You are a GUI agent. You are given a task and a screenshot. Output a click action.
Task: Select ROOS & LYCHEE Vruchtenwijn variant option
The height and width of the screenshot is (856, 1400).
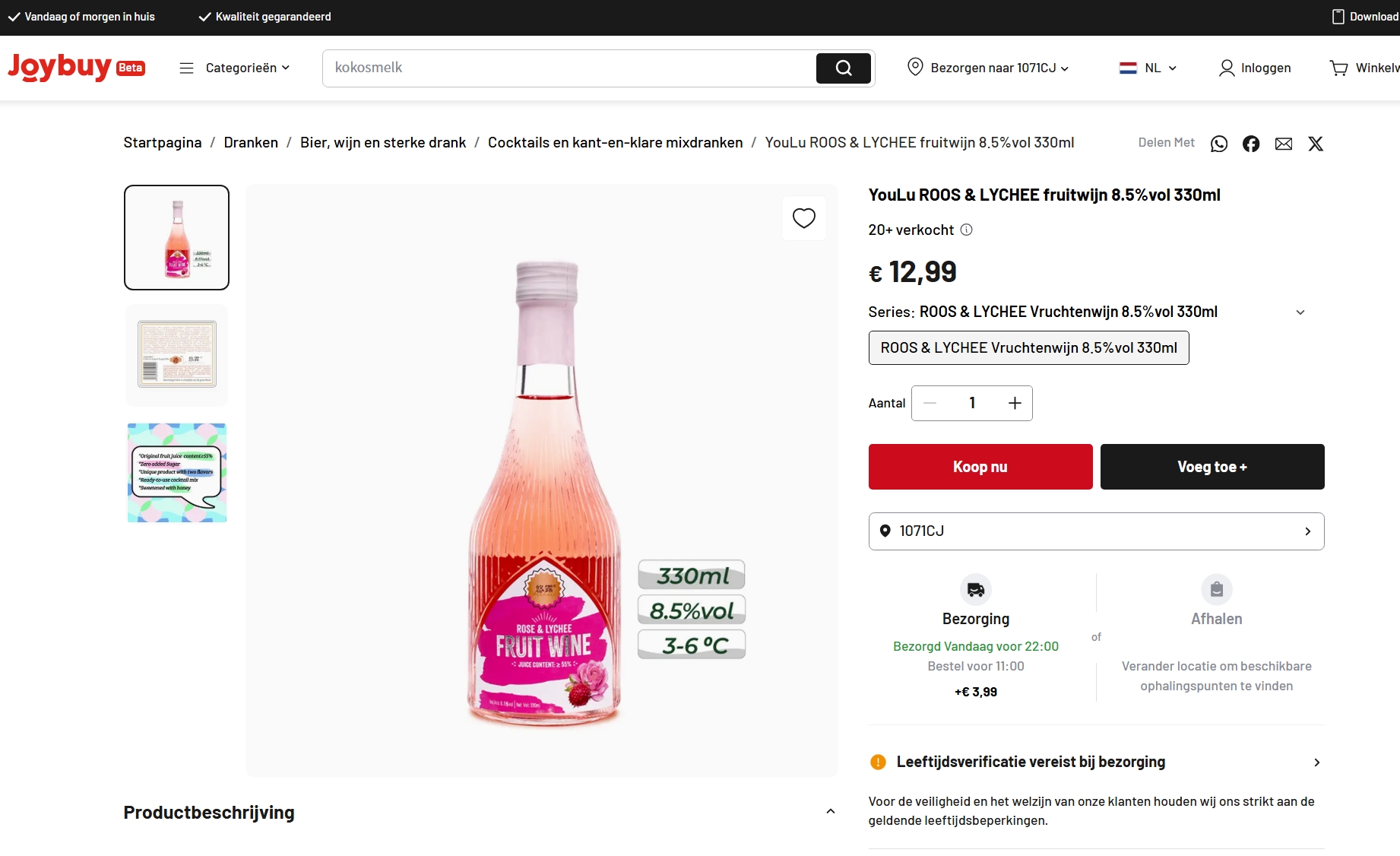tap(1028, 348)
